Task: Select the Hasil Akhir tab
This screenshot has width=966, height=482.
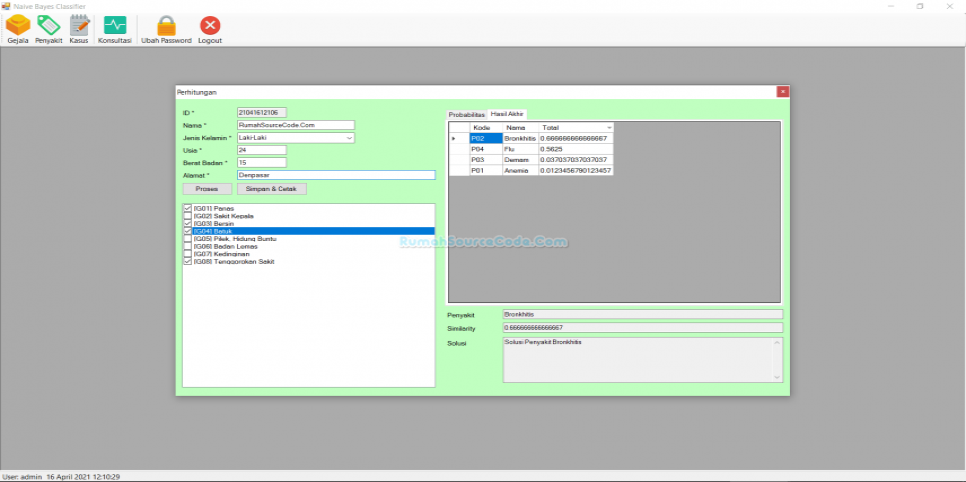Action: click(508, 115)
